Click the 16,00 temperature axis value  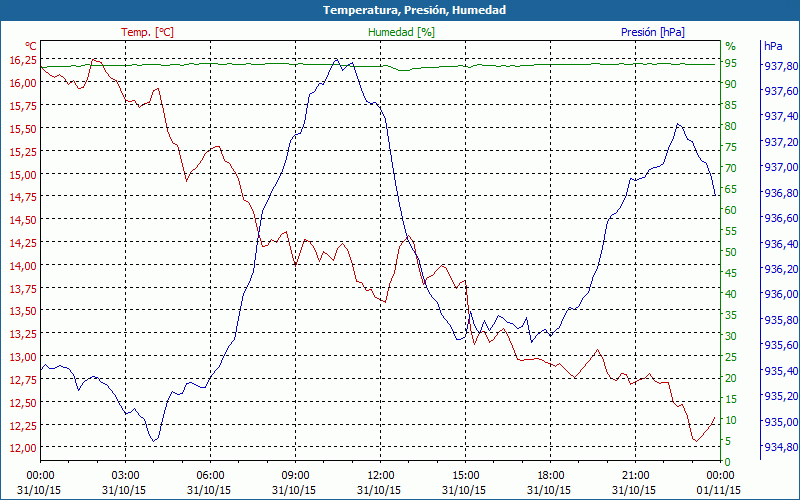click(x=23, y=83)
